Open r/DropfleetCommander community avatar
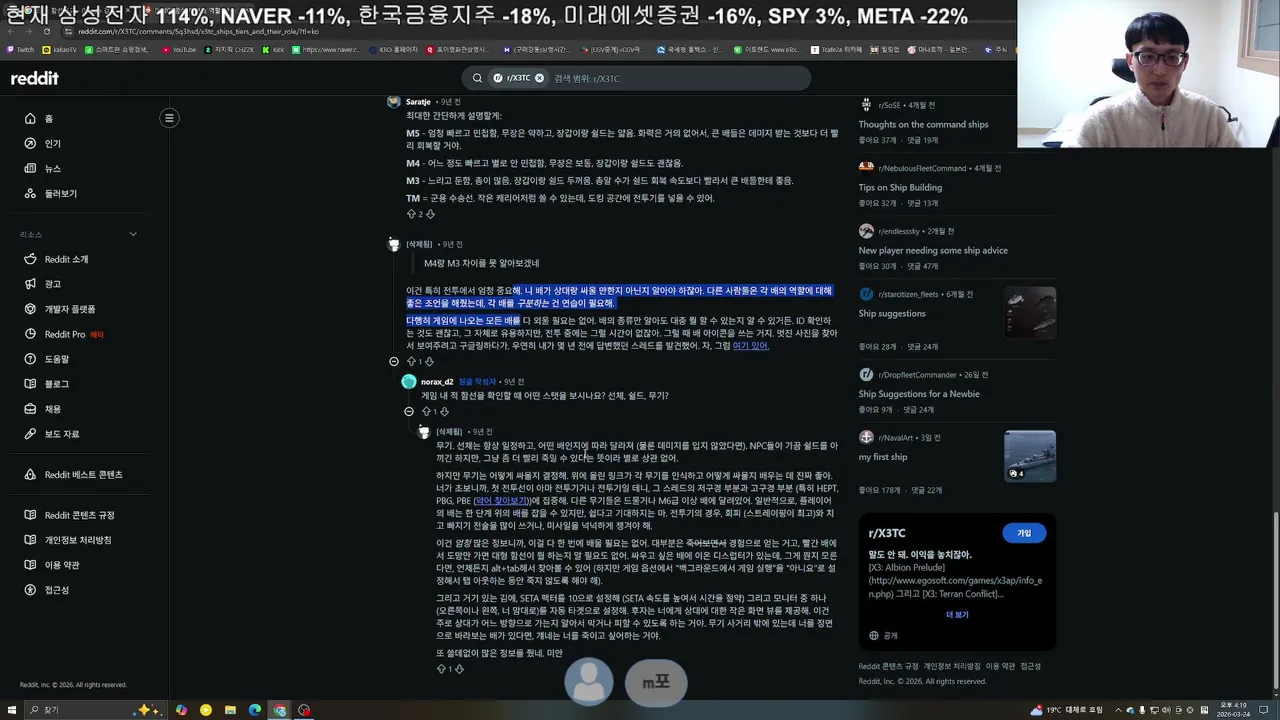1280x720 pixels. [866, 374]
